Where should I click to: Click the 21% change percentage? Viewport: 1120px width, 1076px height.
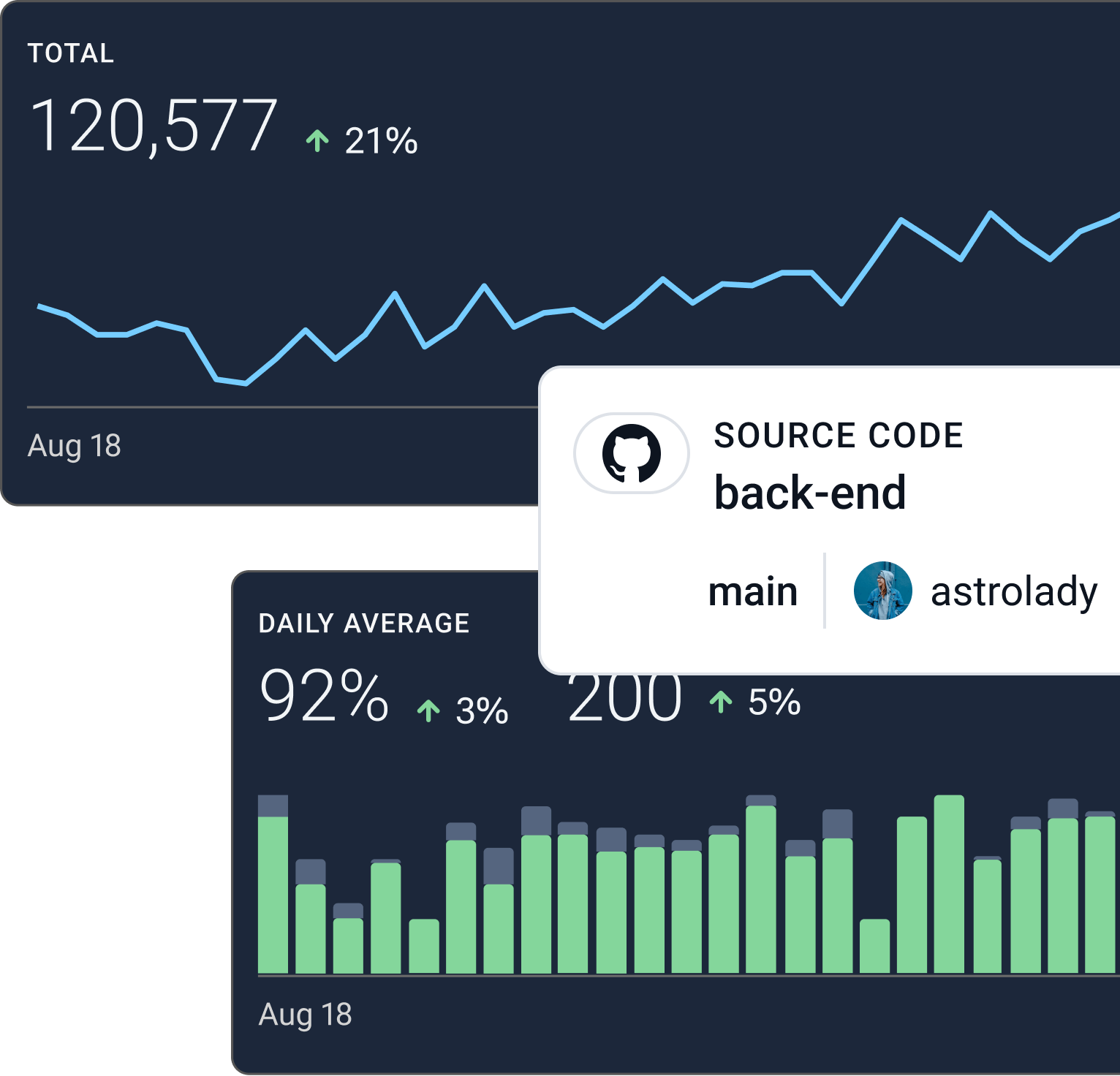(x=381, y=141)
